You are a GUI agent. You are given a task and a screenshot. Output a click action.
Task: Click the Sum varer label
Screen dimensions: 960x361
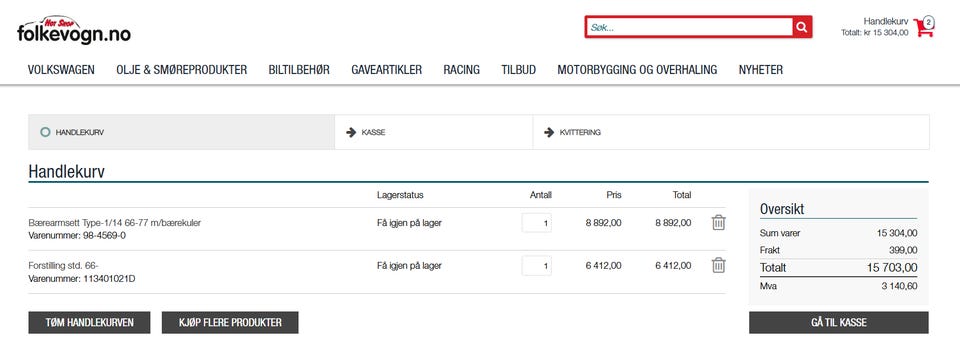point(780,233)
